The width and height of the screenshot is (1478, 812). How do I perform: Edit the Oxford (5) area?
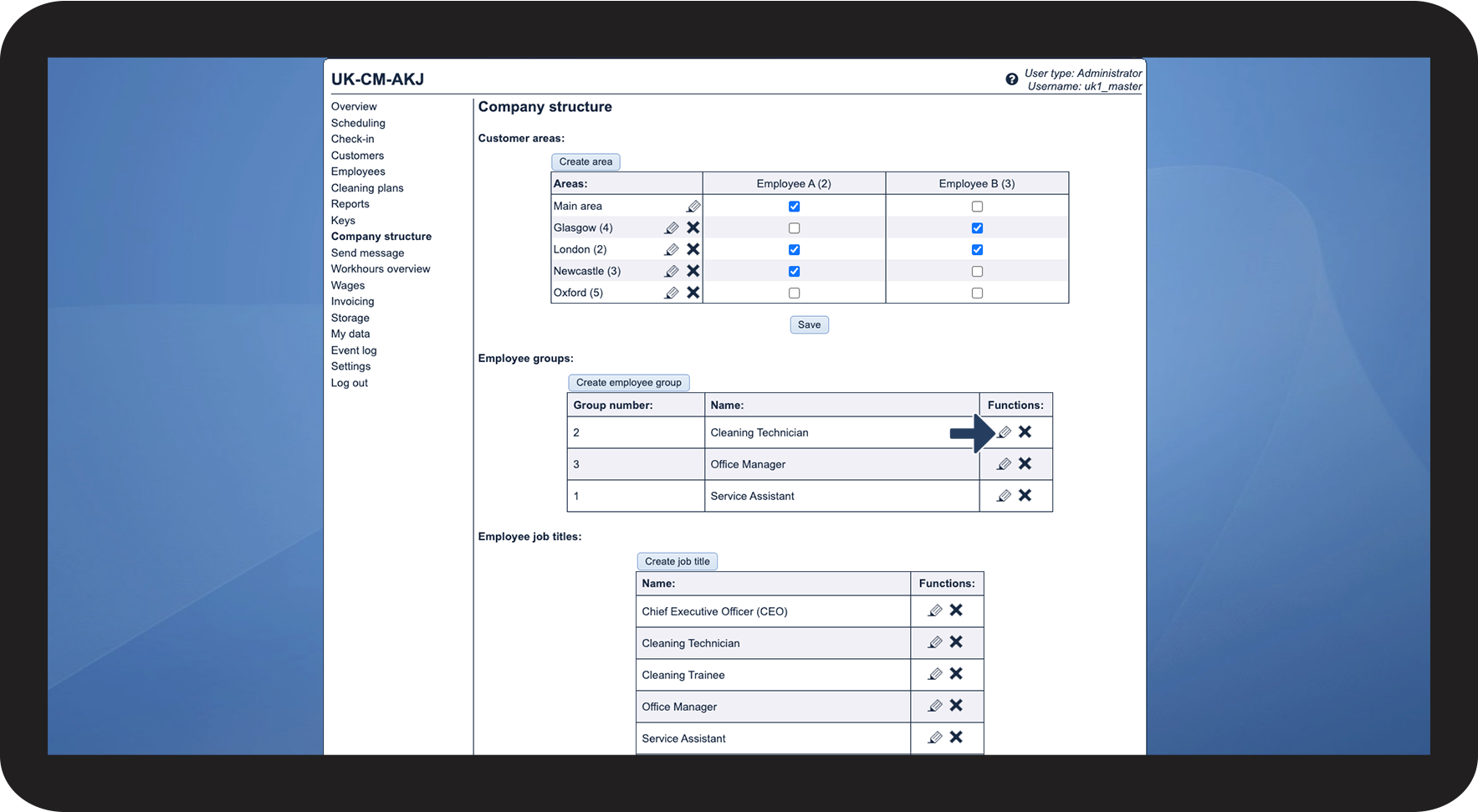pos(672,293)
